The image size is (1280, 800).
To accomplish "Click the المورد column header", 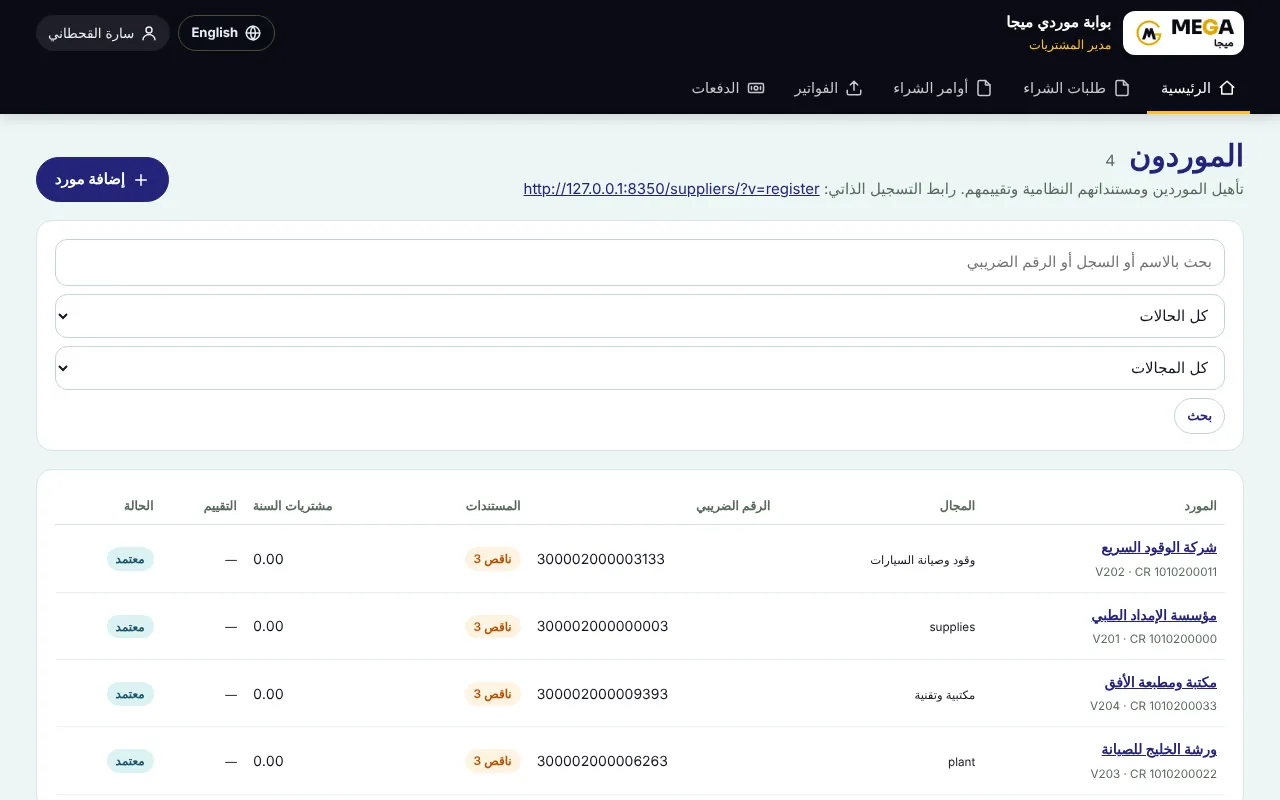I will point(1199,506).
